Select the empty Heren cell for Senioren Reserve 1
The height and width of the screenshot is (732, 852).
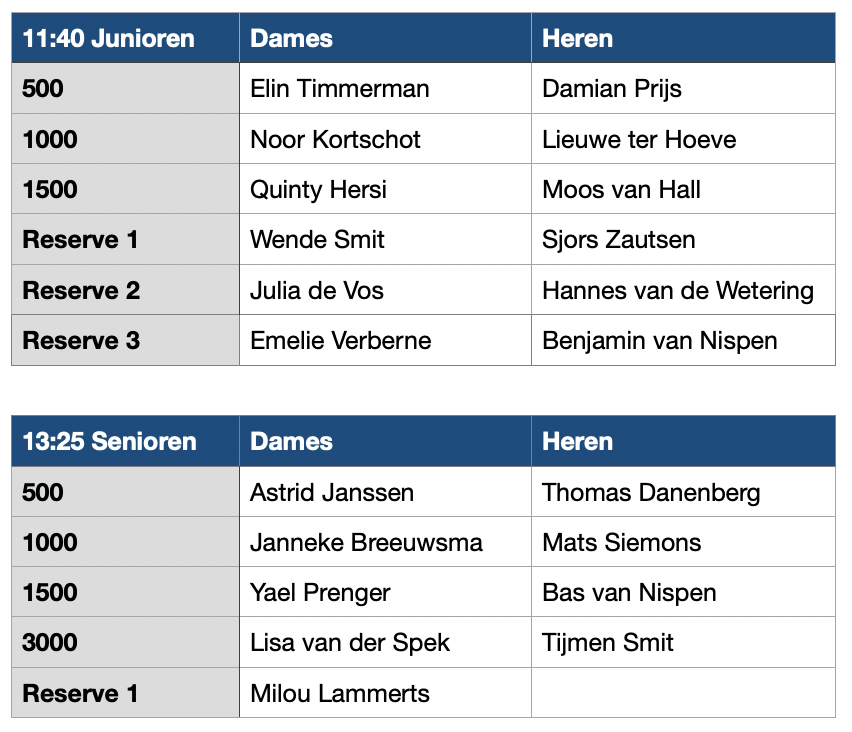point(683,693)
